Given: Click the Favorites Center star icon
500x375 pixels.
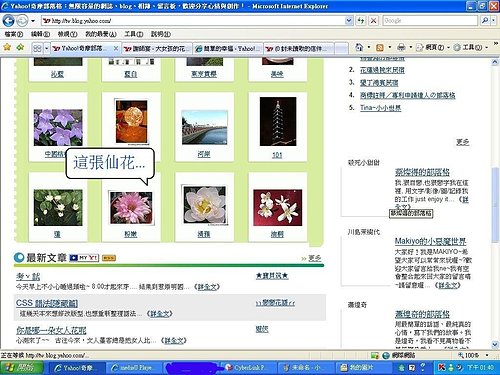Looking at the screenshot, I should (7, 48).
